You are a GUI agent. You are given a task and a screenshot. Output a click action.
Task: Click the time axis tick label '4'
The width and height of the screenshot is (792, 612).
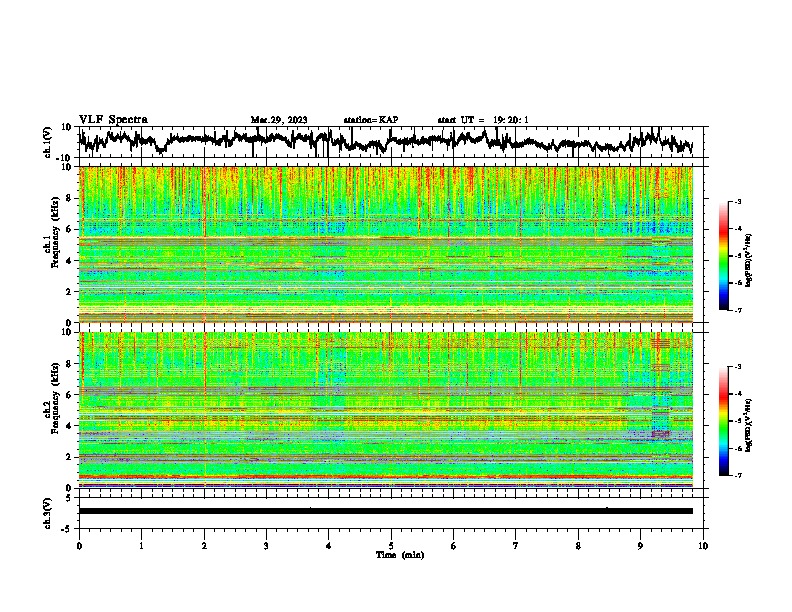point(329,546)
